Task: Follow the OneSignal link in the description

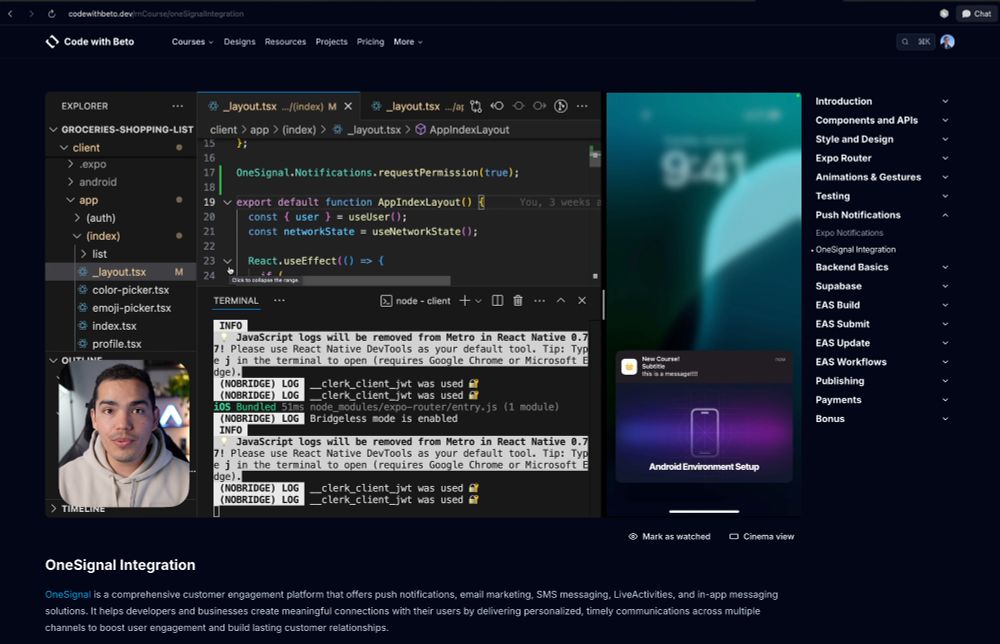Action: 68,594
